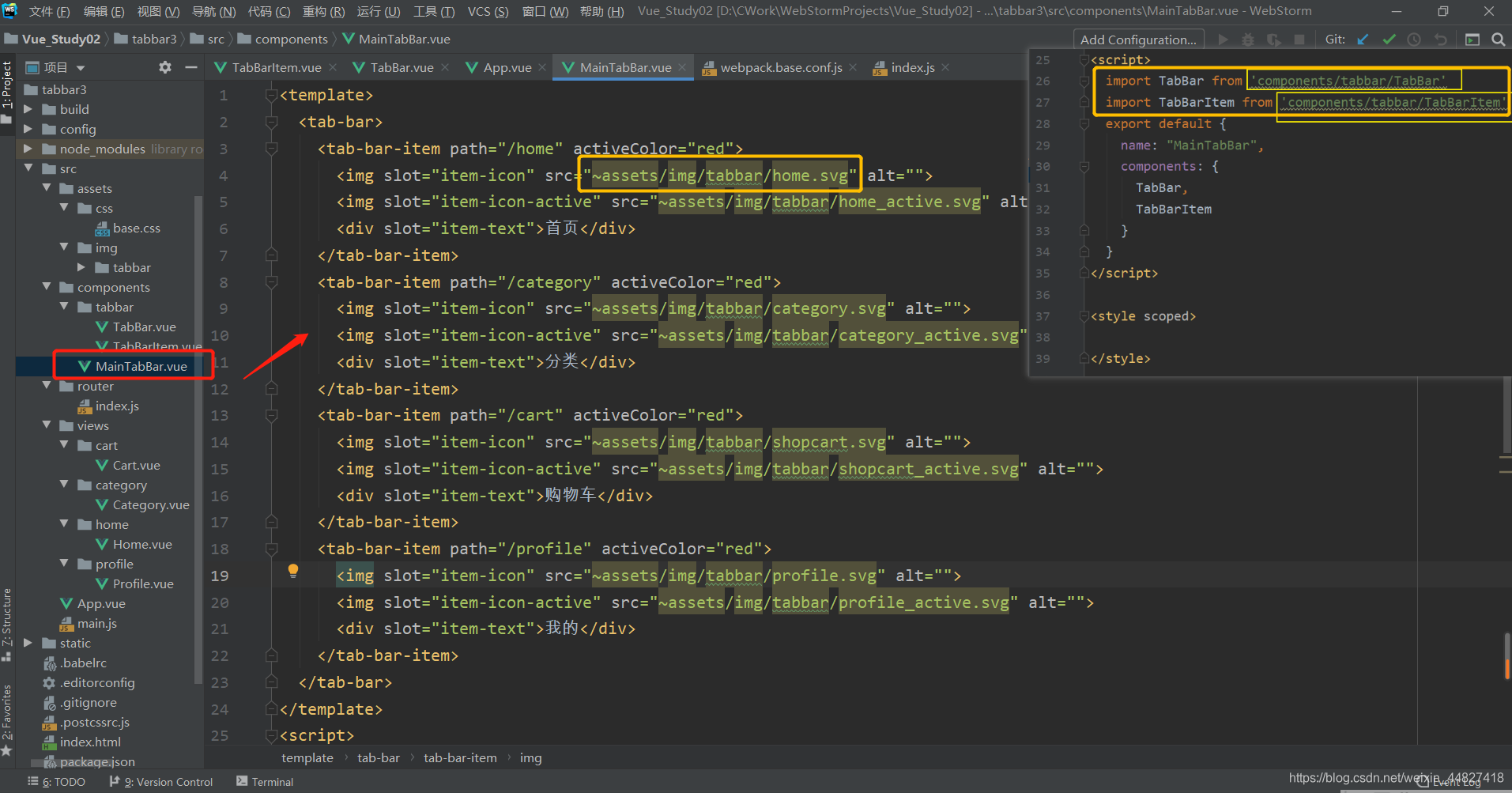The height and width of the screenshot is (793, 1512).
Task: Collapse the assets folder
Action: click(x=47, y=188)
